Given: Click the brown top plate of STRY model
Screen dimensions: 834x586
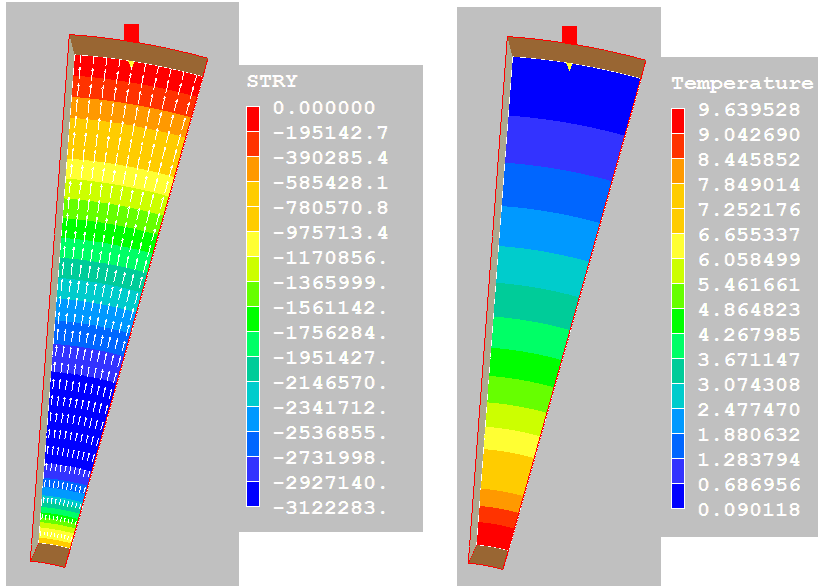Looking at the screenshot, I should pyautogui.click(x=139, y=52).
